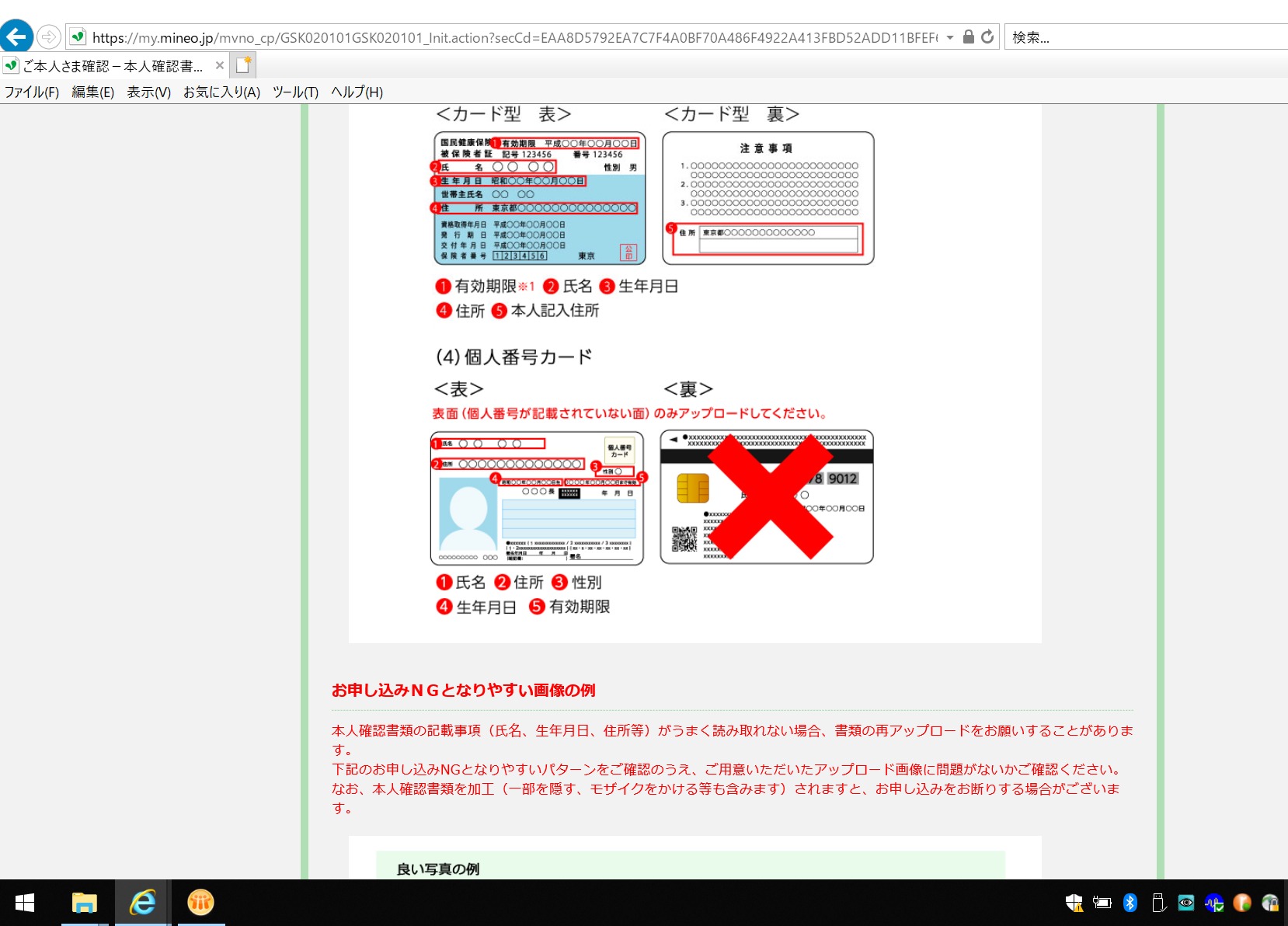Screen dimensions: 1288x926
Task: Open Windows Security shield tray icon
Action: [x=1074, y=902]
